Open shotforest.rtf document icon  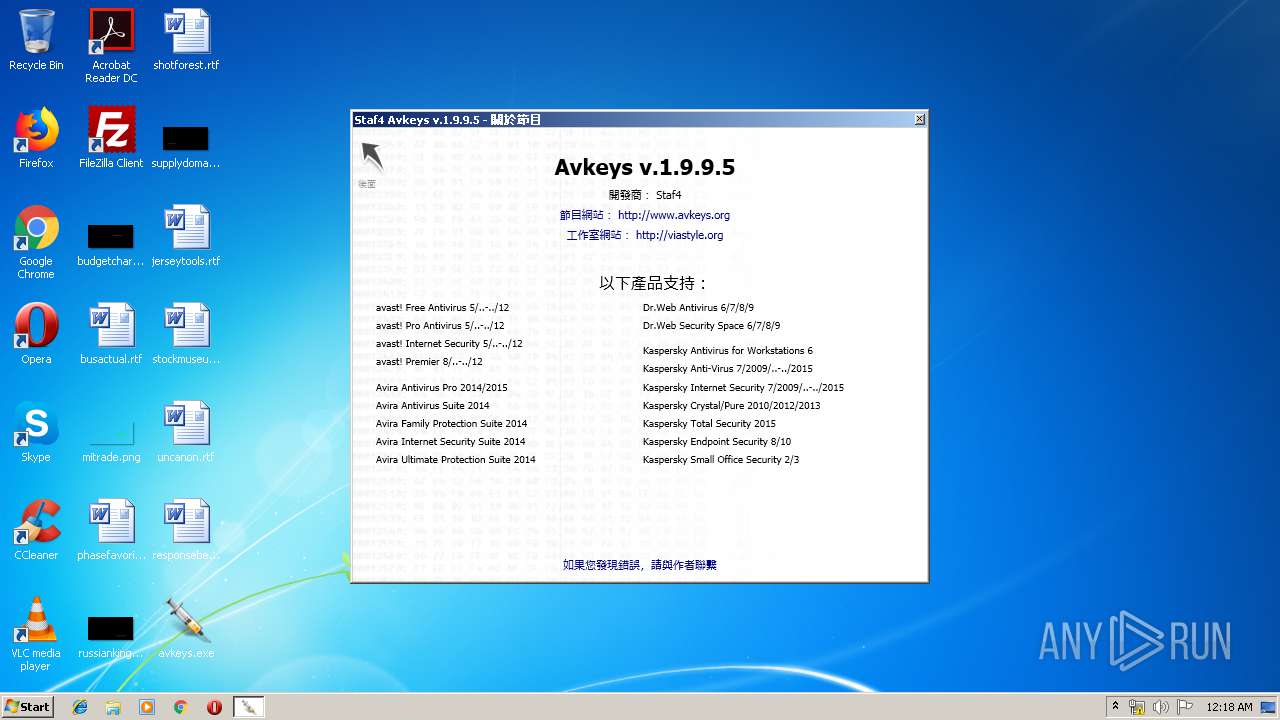186,40
